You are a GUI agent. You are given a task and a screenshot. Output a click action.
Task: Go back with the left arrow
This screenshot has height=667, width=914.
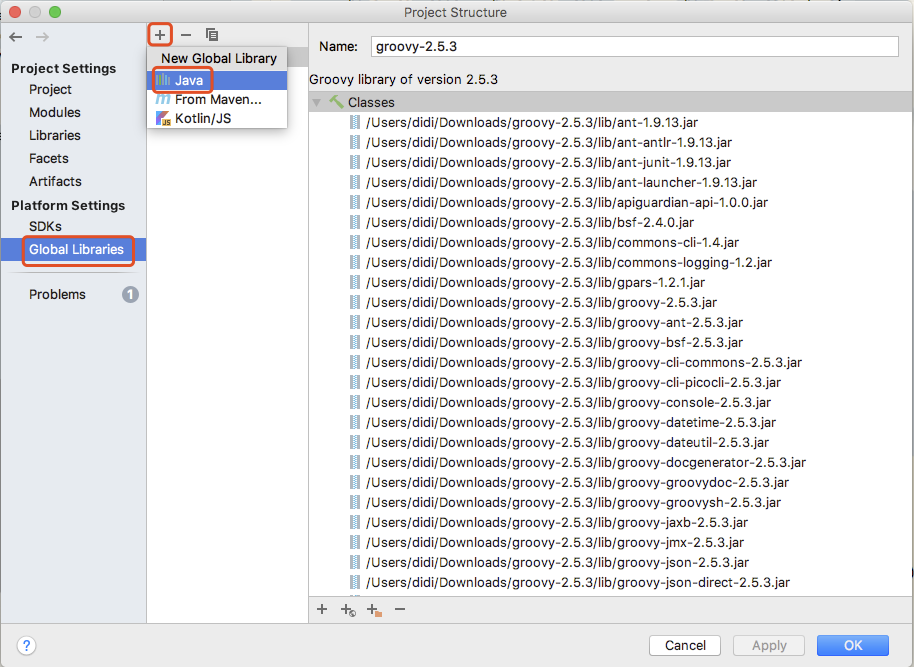[x=16, y=37]
